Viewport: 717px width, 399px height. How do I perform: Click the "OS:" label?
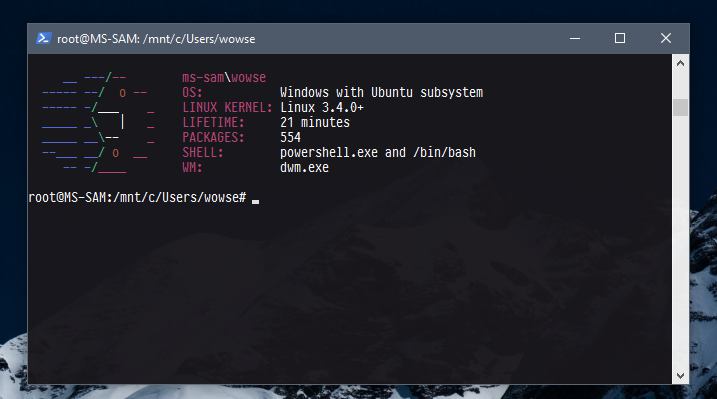(192, 92)
